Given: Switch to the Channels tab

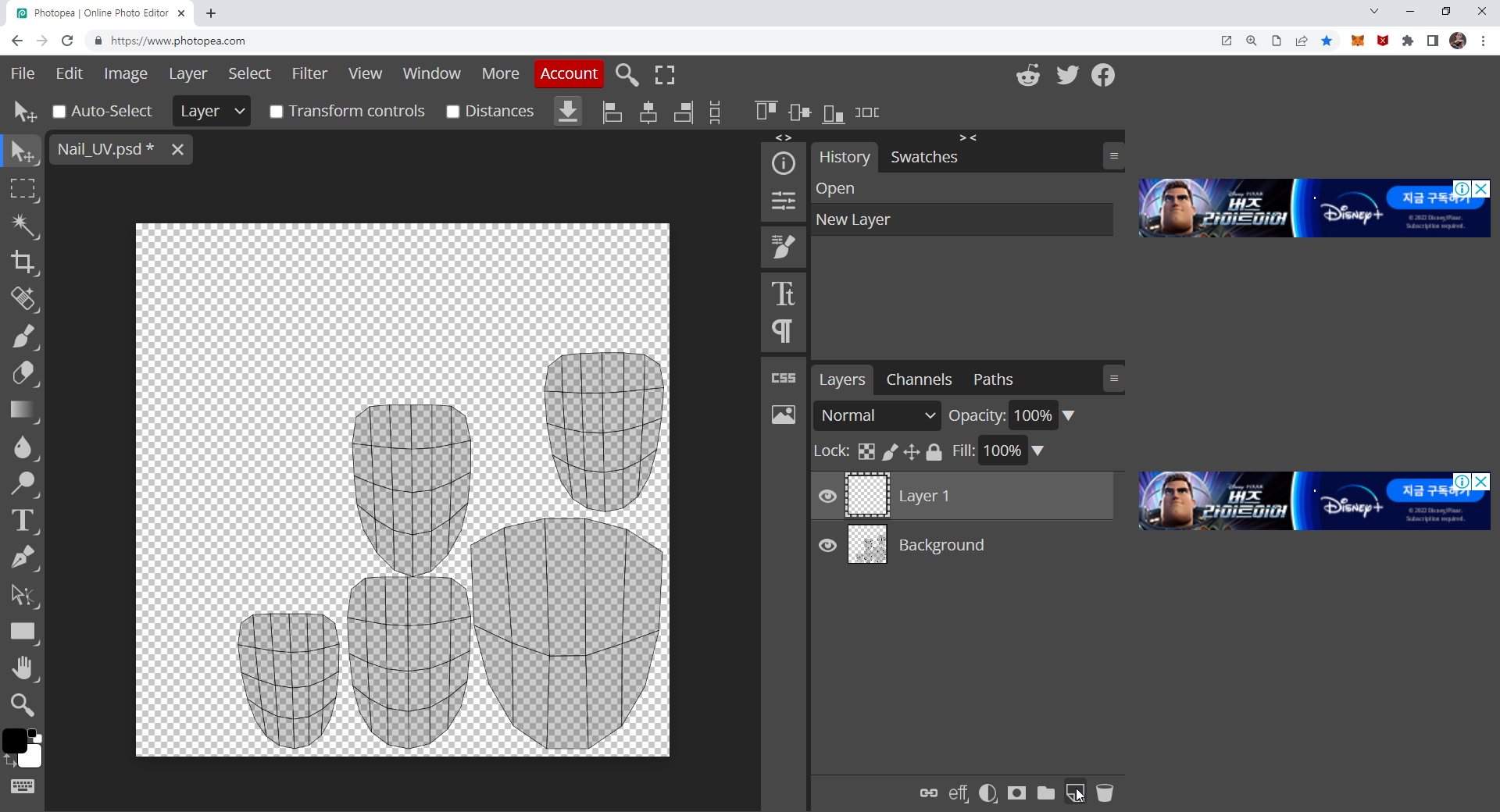Looking at the screenshot, I should pyautogui.click(x=919, y=379).
